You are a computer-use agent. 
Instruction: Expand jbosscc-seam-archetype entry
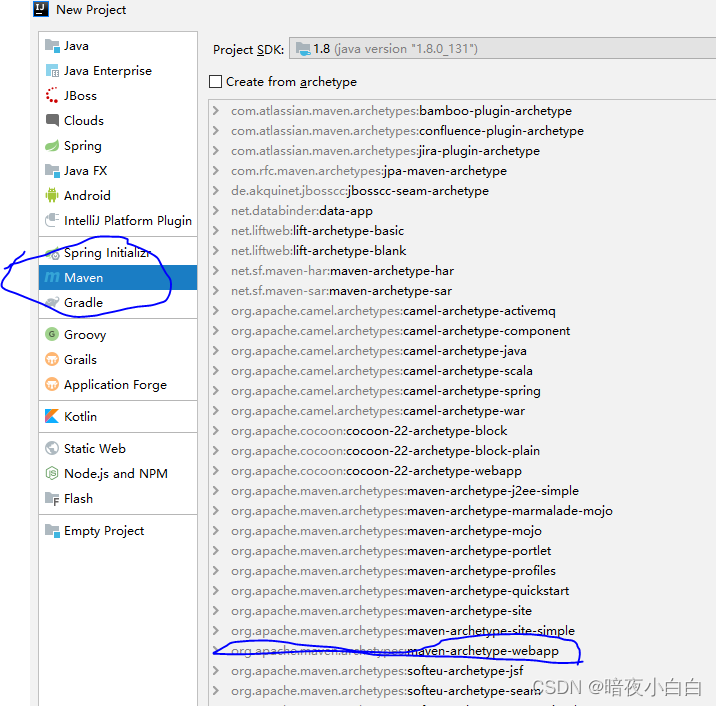(216, 190)
